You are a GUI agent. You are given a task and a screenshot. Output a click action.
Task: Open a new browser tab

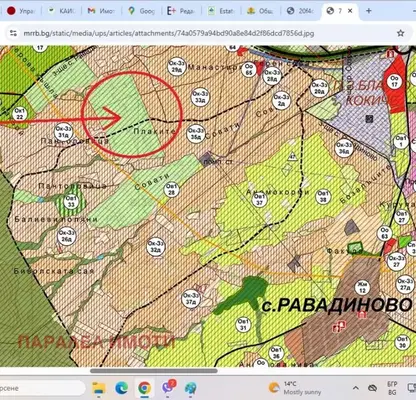pyautogui.click(x=369, y=11)
